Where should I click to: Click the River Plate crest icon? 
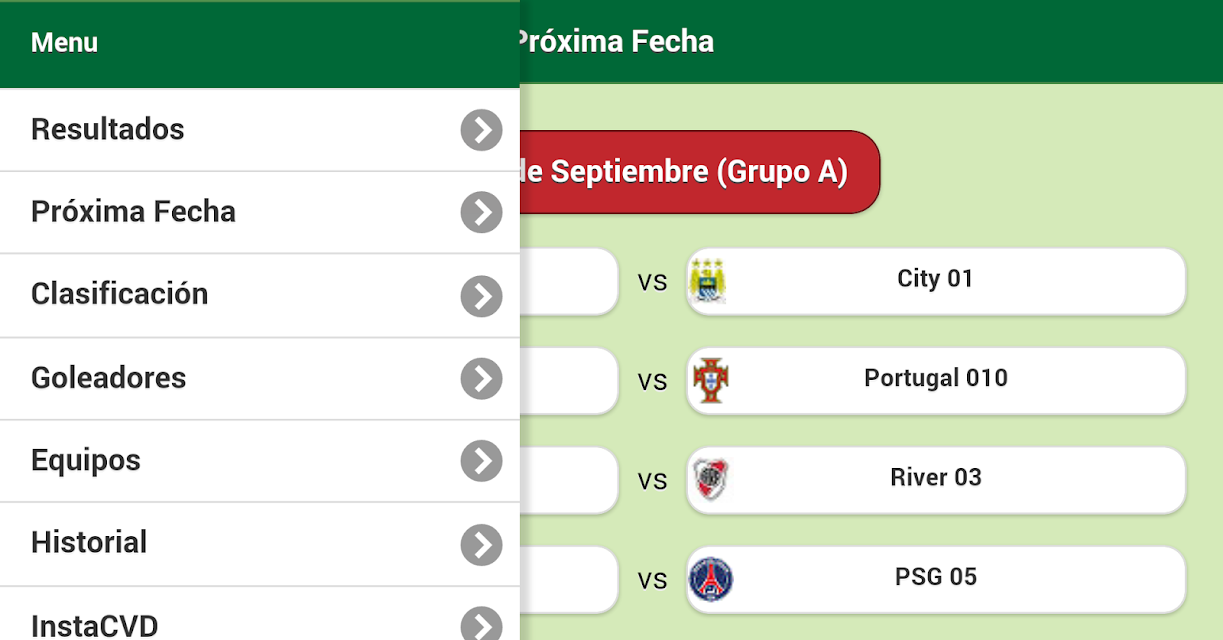coord(711,480)
